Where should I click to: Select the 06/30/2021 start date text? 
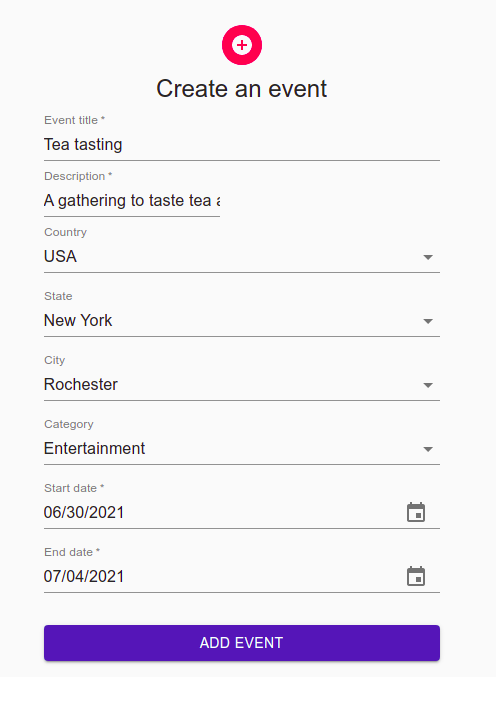click(x=84, y=513)
